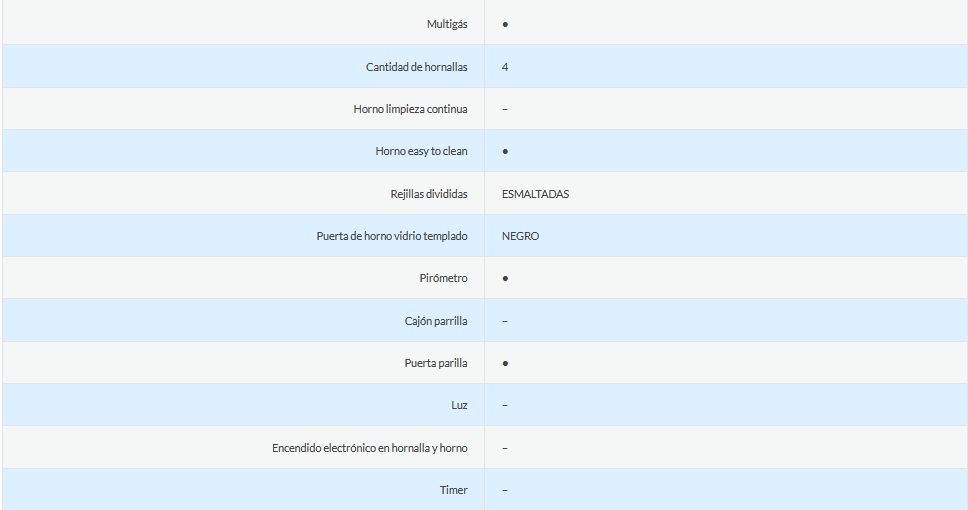Click the Pirómetro label
The height and width of the screenshot is (510, 968).
coord(443,278)
